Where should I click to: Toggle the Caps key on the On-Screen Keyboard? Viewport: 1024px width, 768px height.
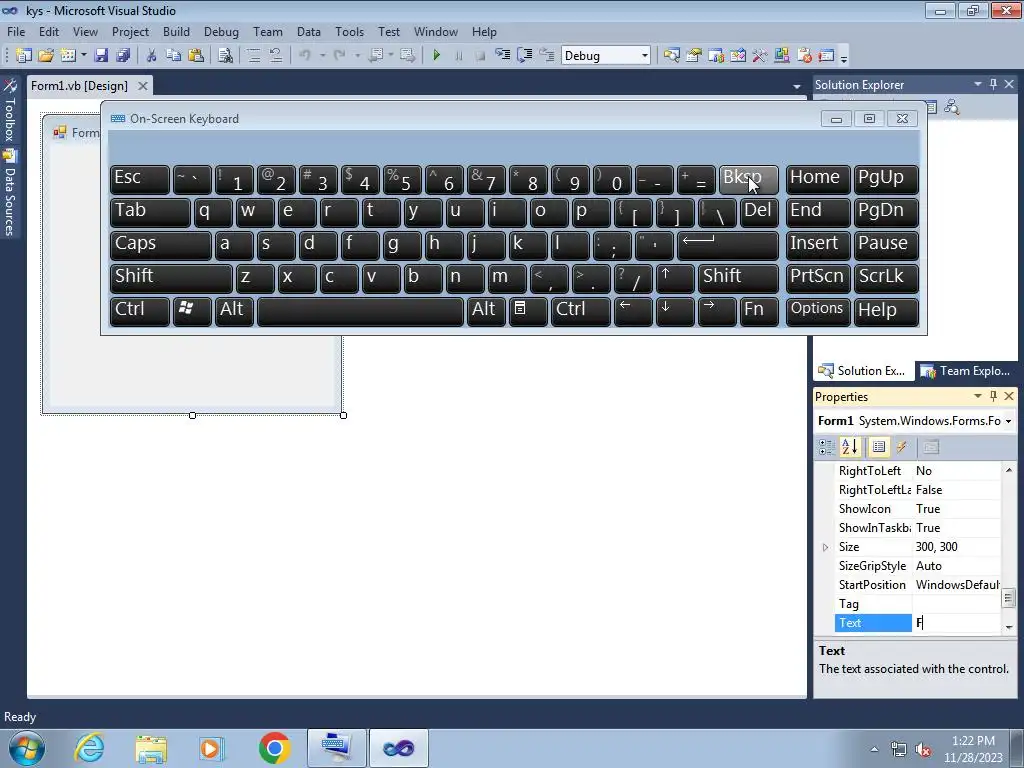click(x=160, y=245)
